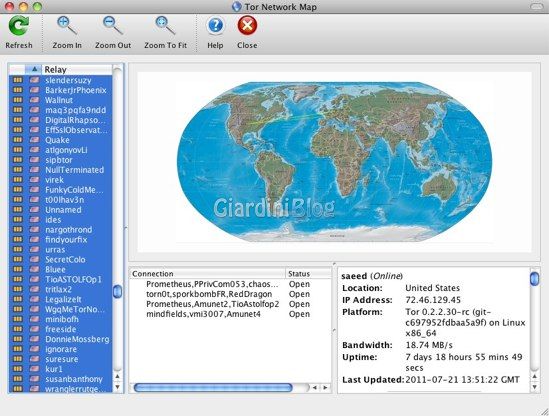Image resolution: width=549 pixels, height=416 pixels.
Task: Click the connection list scroll right arrow
Action: (x=325, y=387)
